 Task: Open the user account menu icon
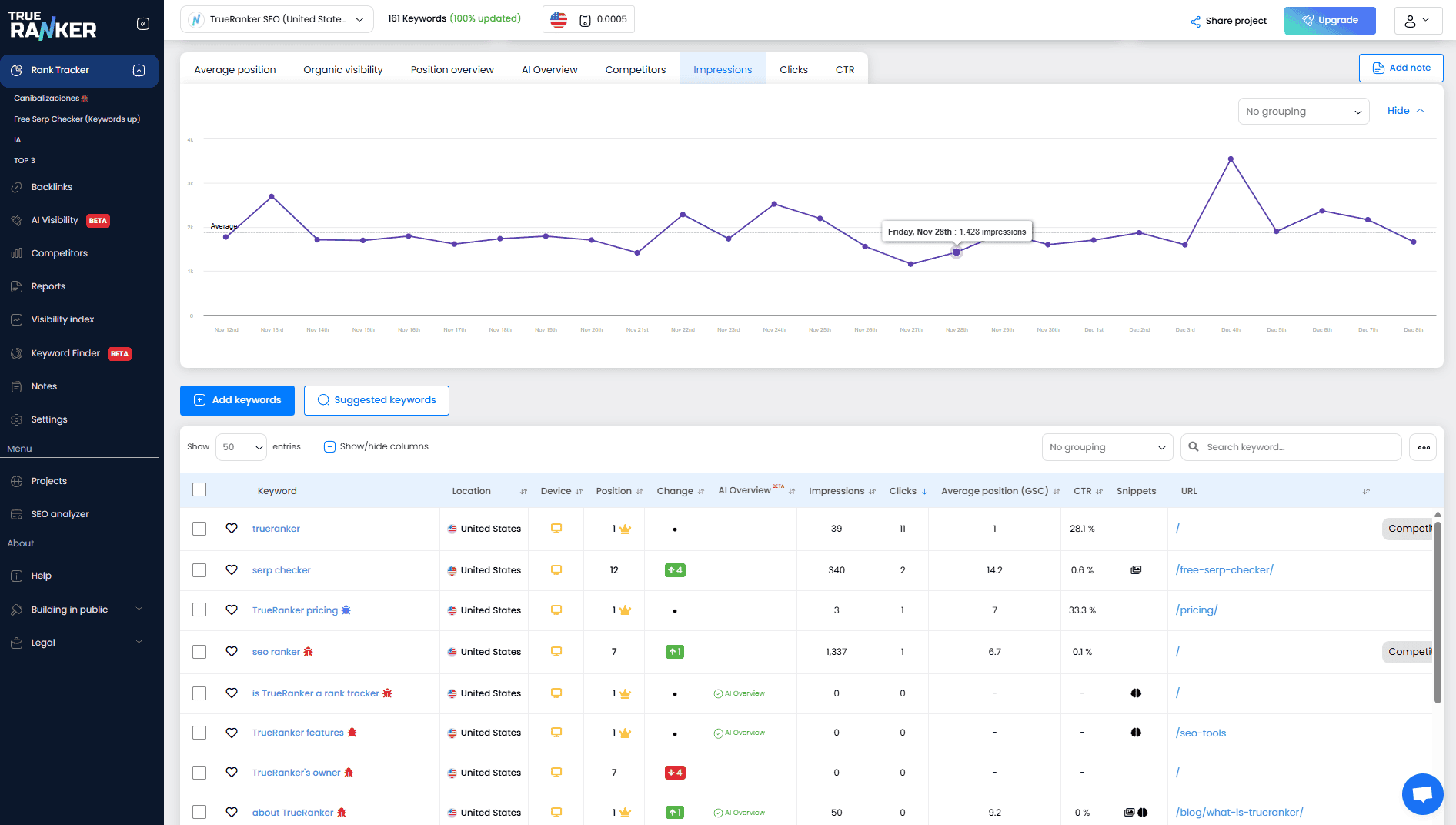click(x=1417, y=21)
